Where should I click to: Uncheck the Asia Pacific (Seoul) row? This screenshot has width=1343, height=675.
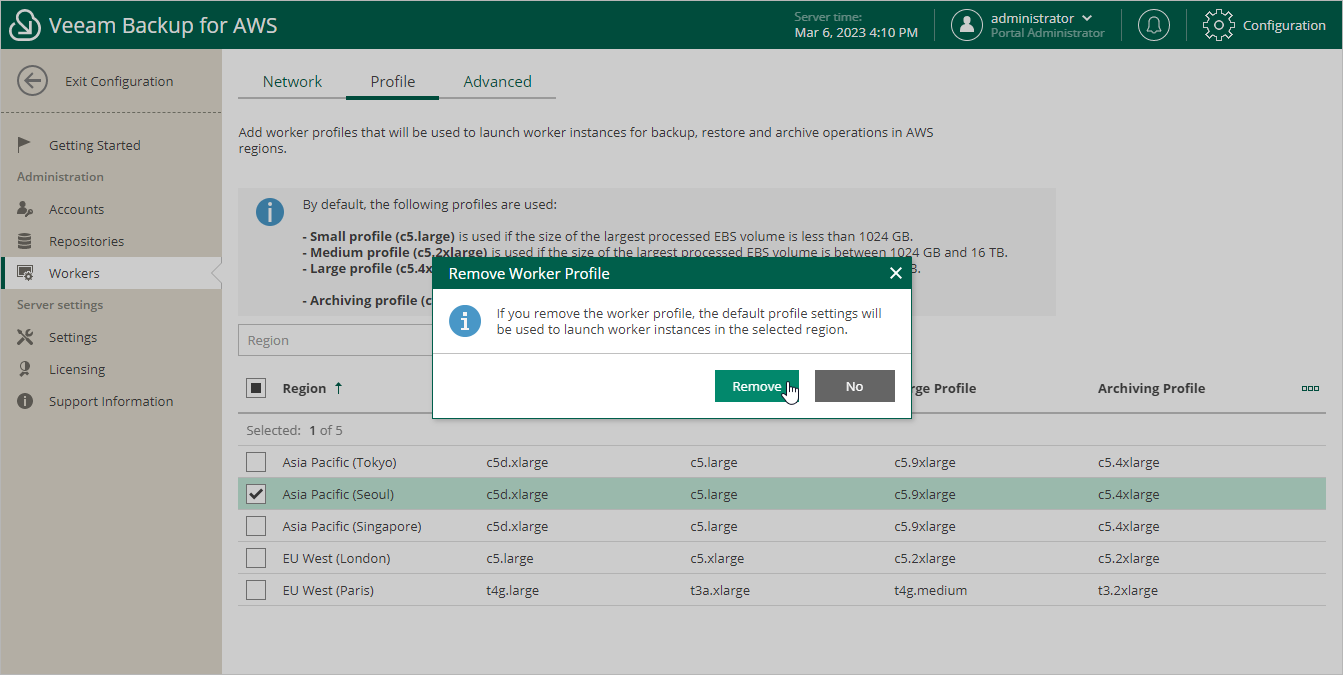click(x=256, y=493)
